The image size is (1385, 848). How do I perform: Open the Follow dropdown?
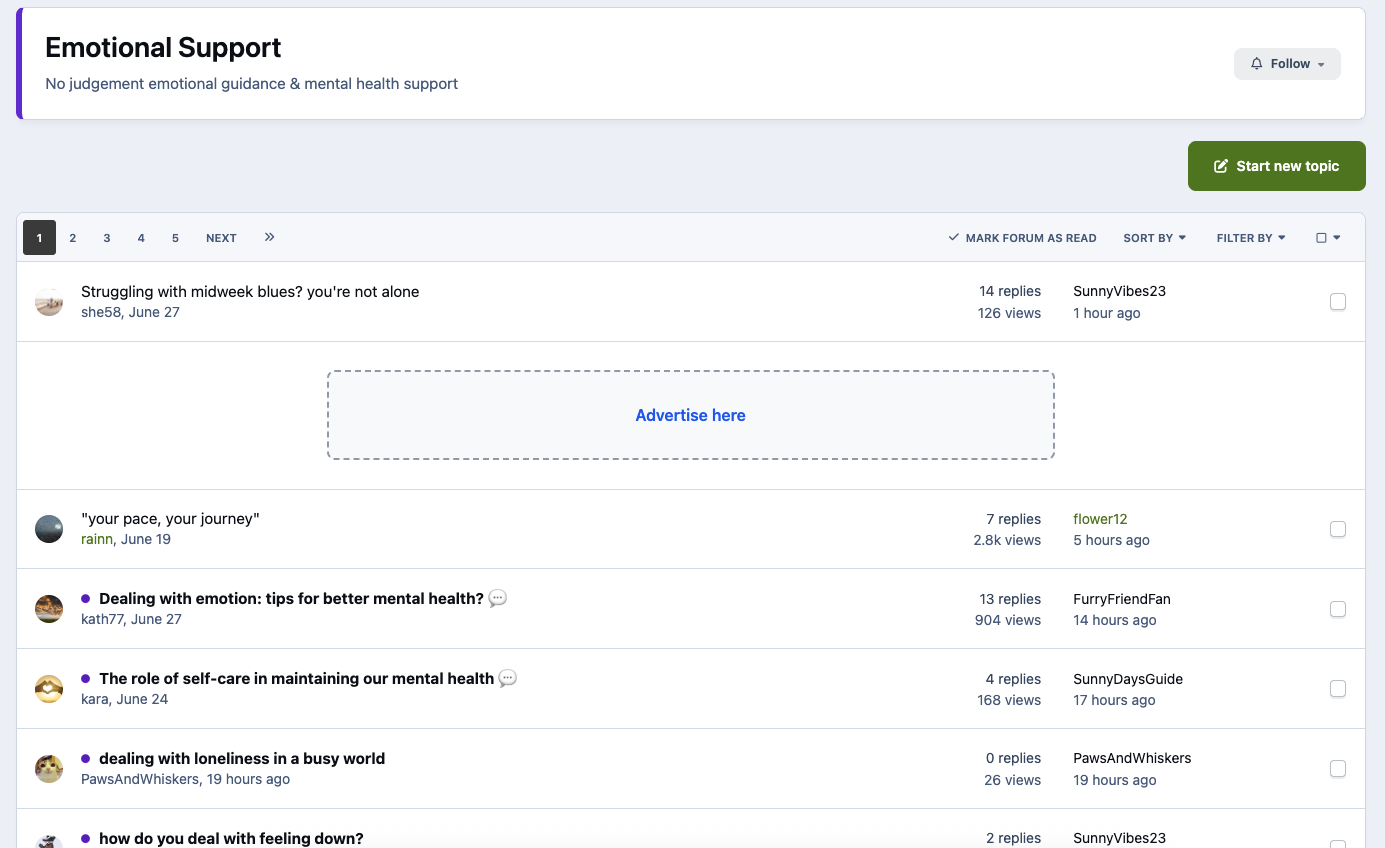click(x=1287, y=64)
